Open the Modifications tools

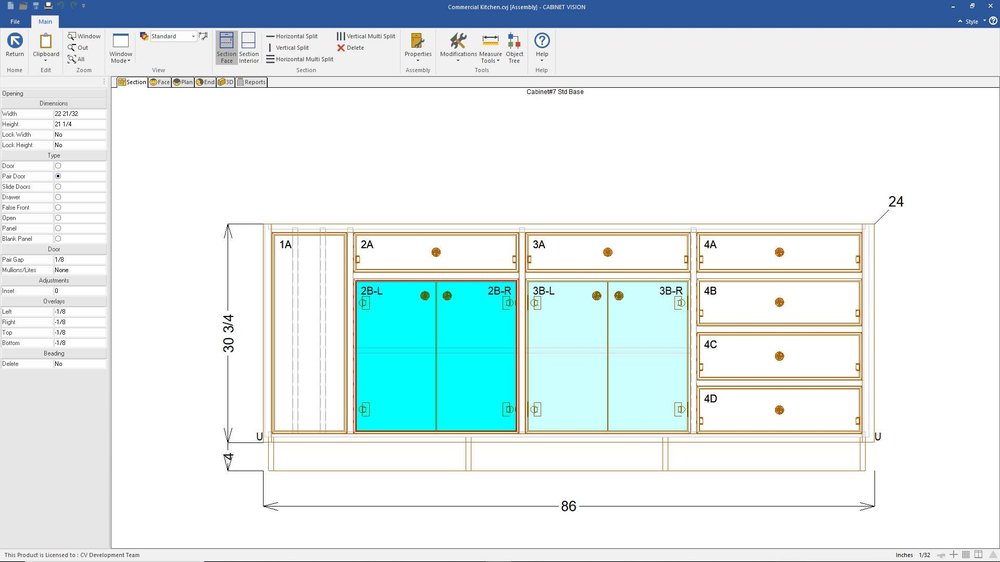458,47
